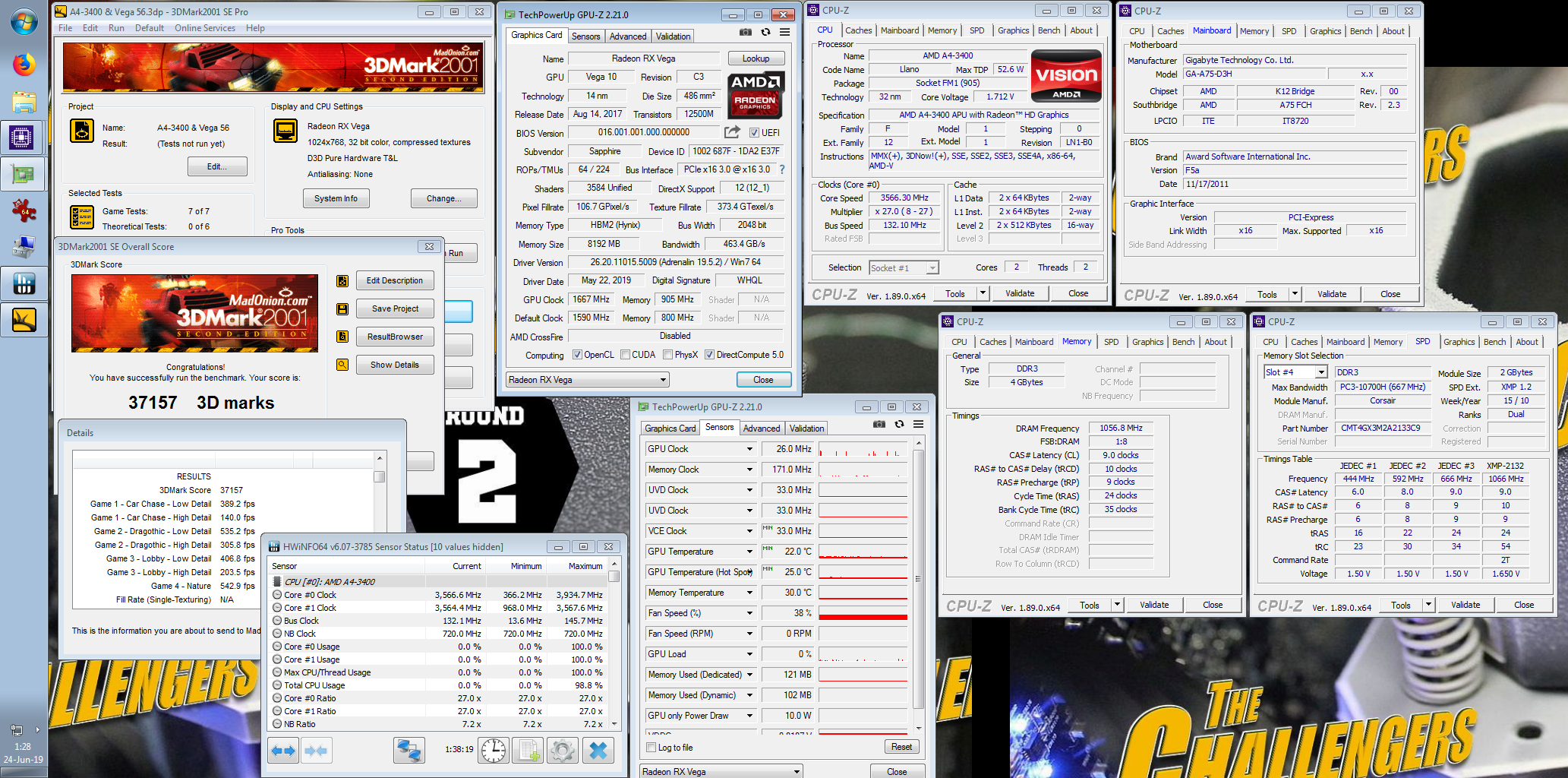Open Firefox from the taskbar
The height and width of the screenshot is (778, 1568).
tap(24, 65)
